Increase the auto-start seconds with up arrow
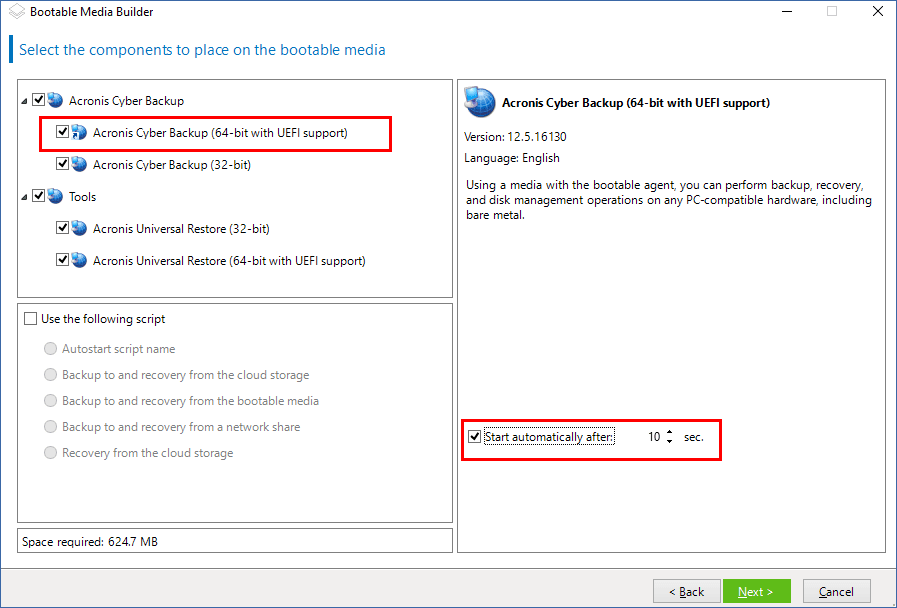 tap(669, 432)
